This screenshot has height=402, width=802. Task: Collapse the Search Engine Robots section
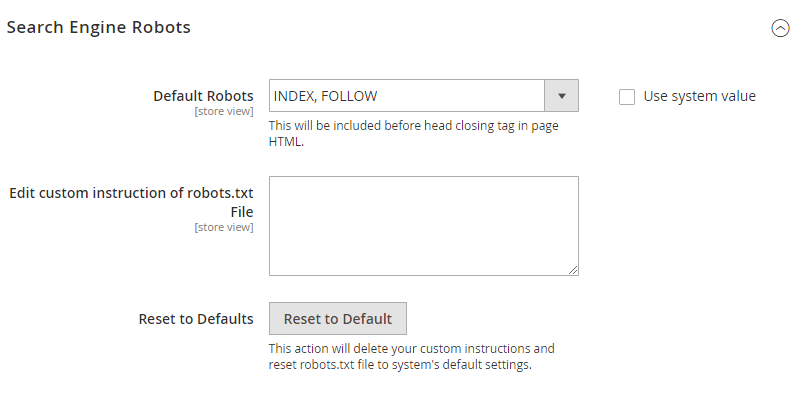click(x=780, y=28)
